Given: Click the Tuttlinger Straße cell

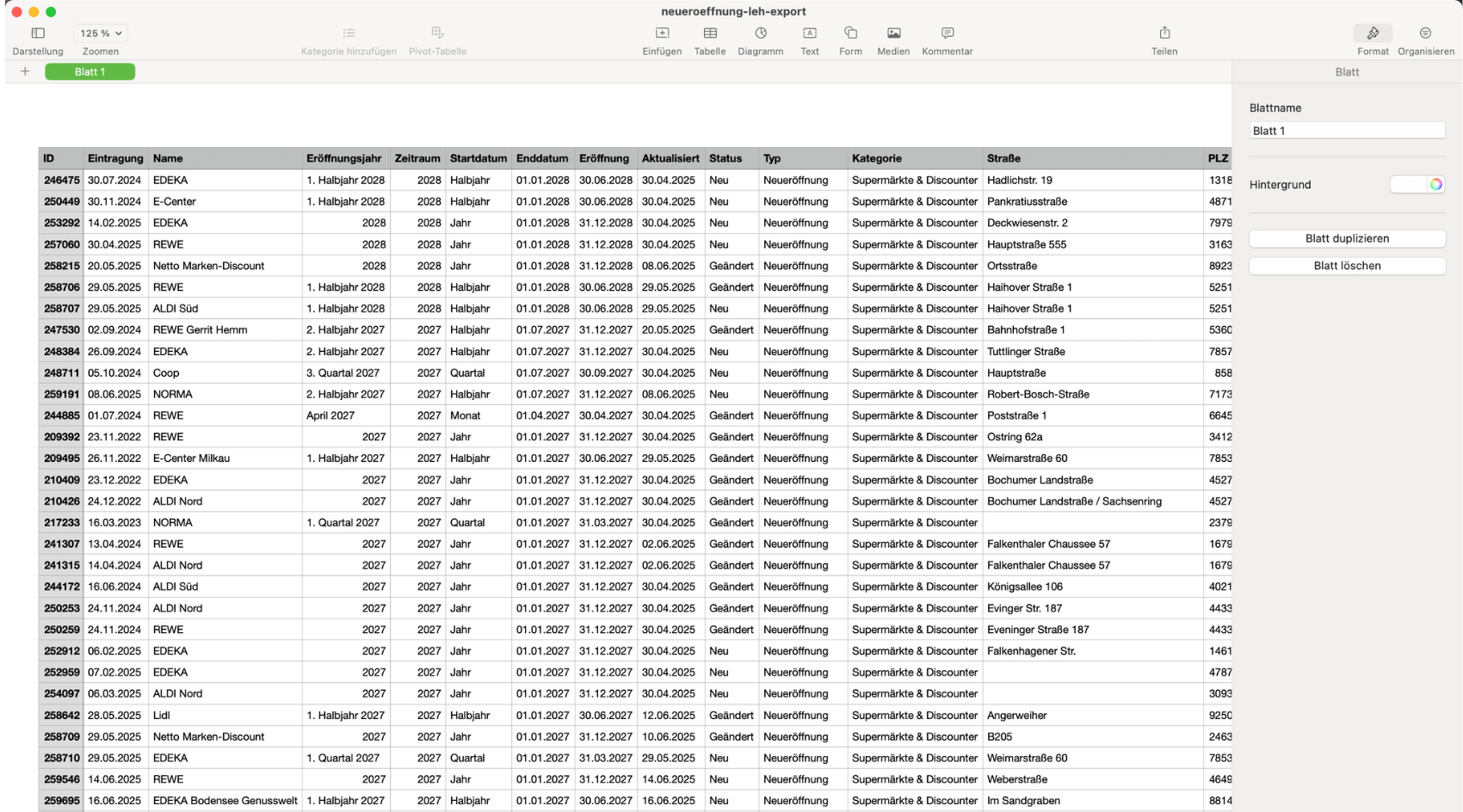Looking at the screenshot, I should (1093, 352).
